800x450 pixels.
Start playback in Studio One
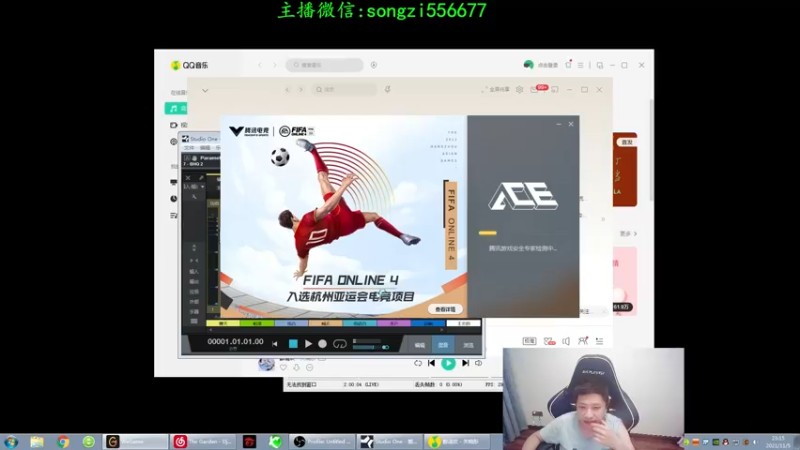308,344
